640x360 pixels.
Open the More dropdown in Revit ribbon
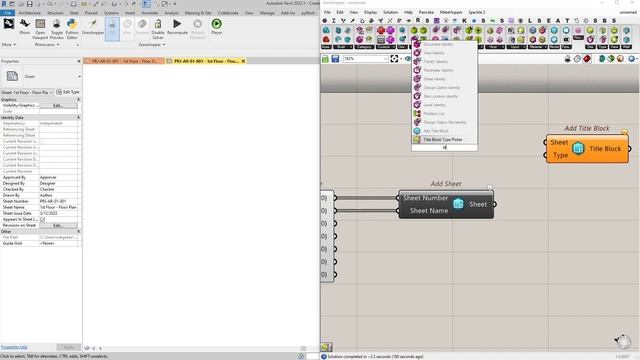pyautogui.click(x=9, y=44)
